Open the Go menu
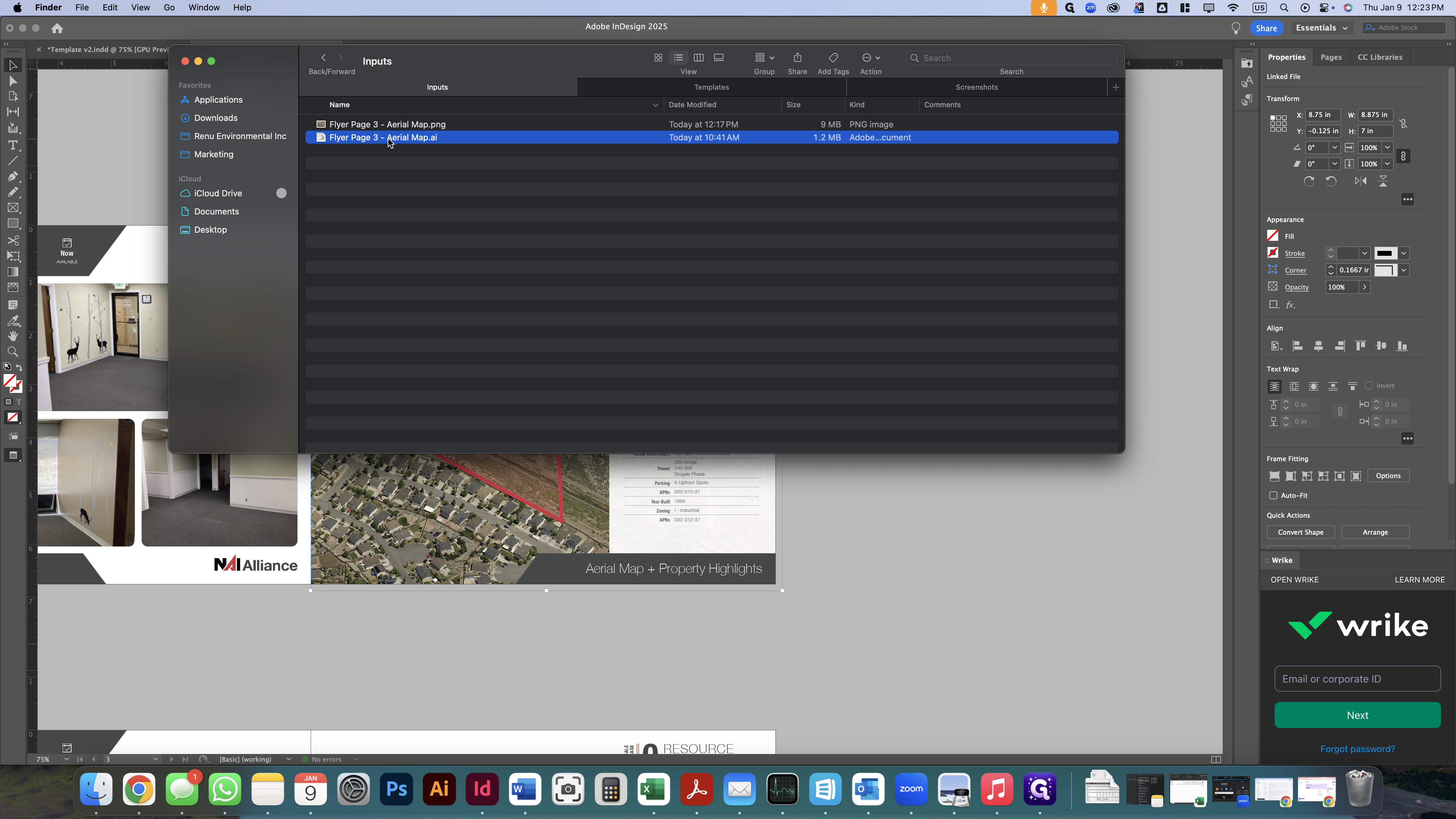 pyautogui.click(x=169, y=7)
